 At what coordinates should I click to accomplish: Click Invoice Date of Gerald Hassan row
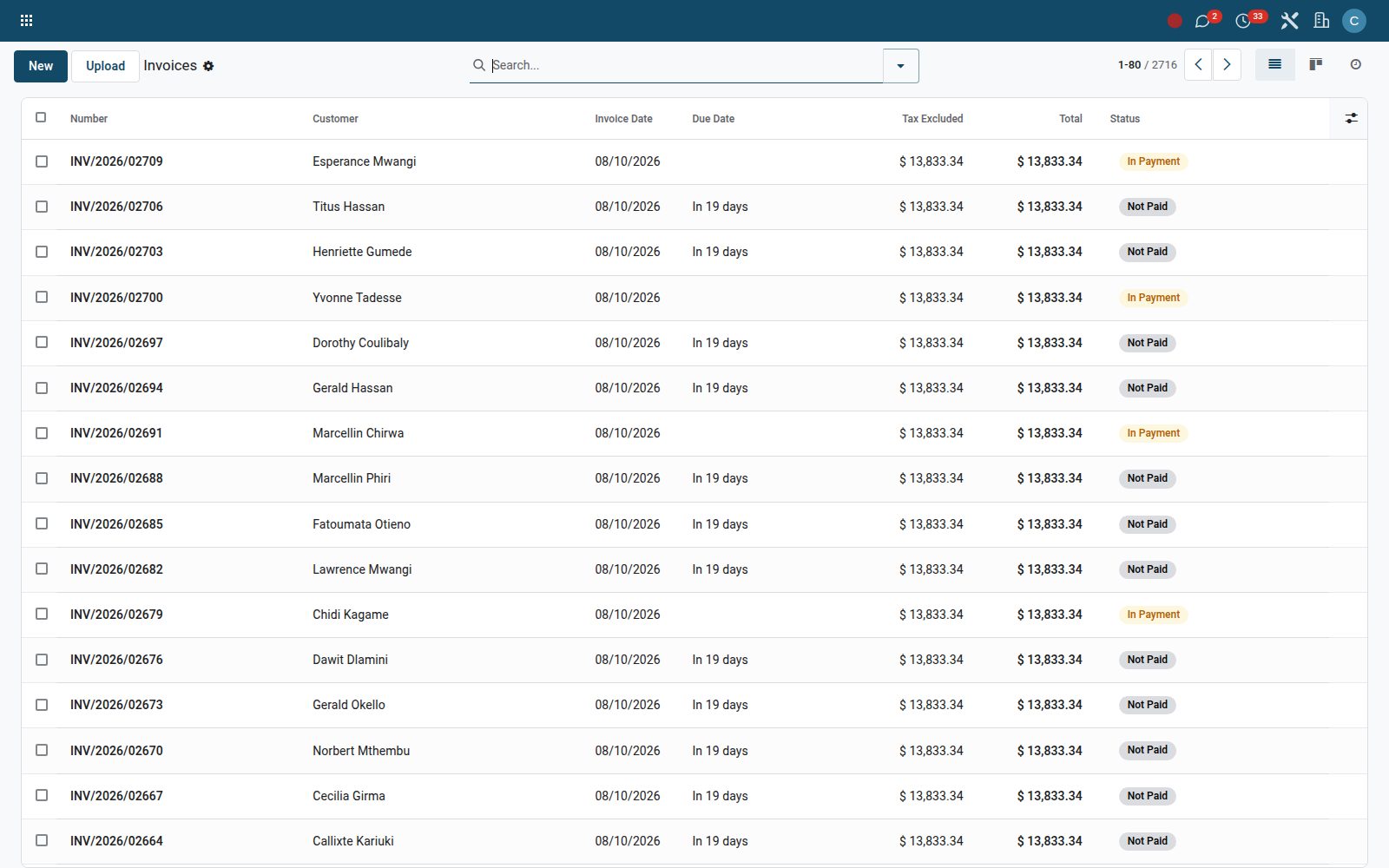[x=628, y=388]
